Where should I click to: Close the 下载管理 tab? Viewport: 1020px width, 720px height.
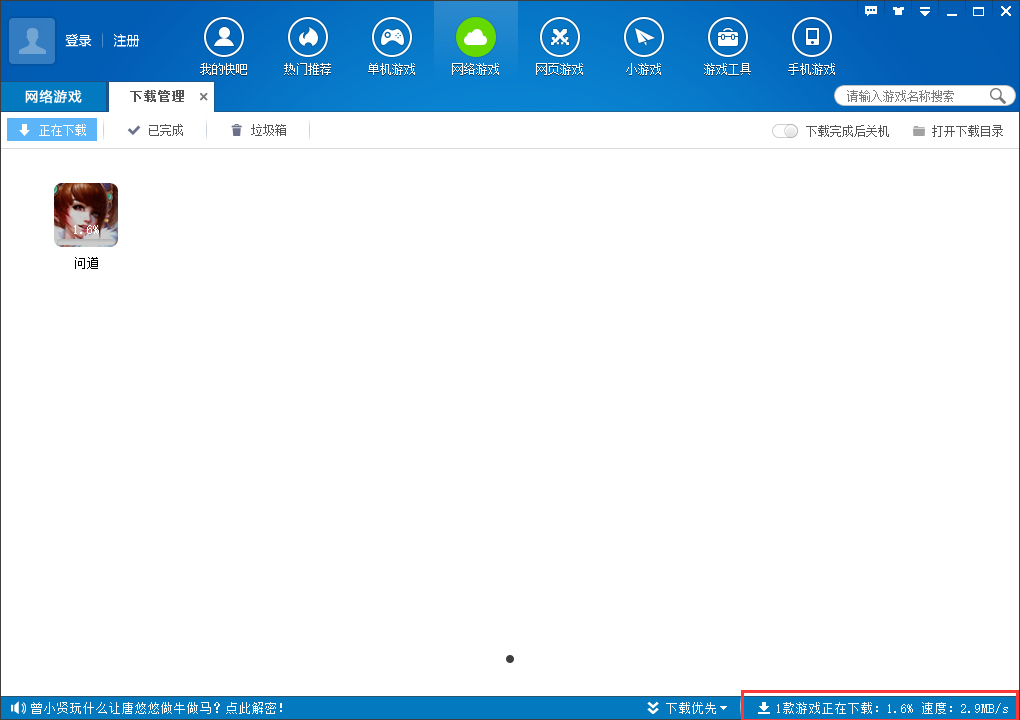coord(204,97)
